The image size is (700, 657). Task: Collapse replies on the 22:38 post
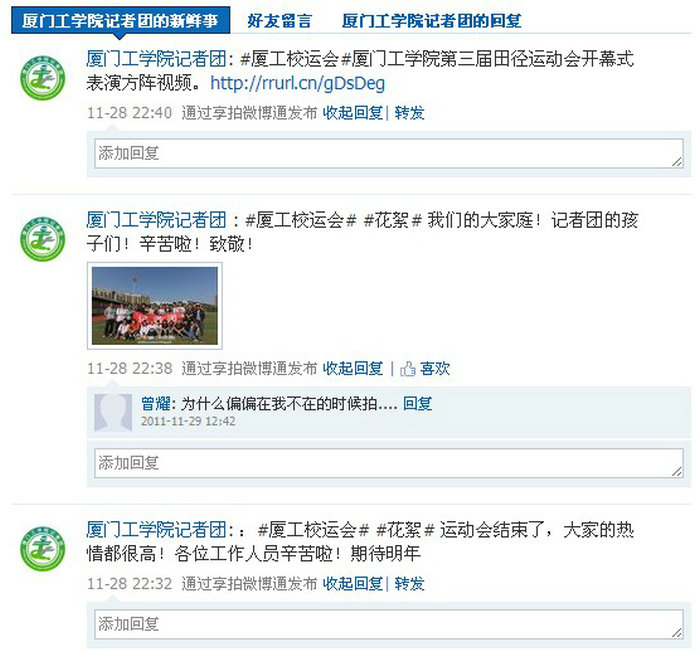[353, 369]
